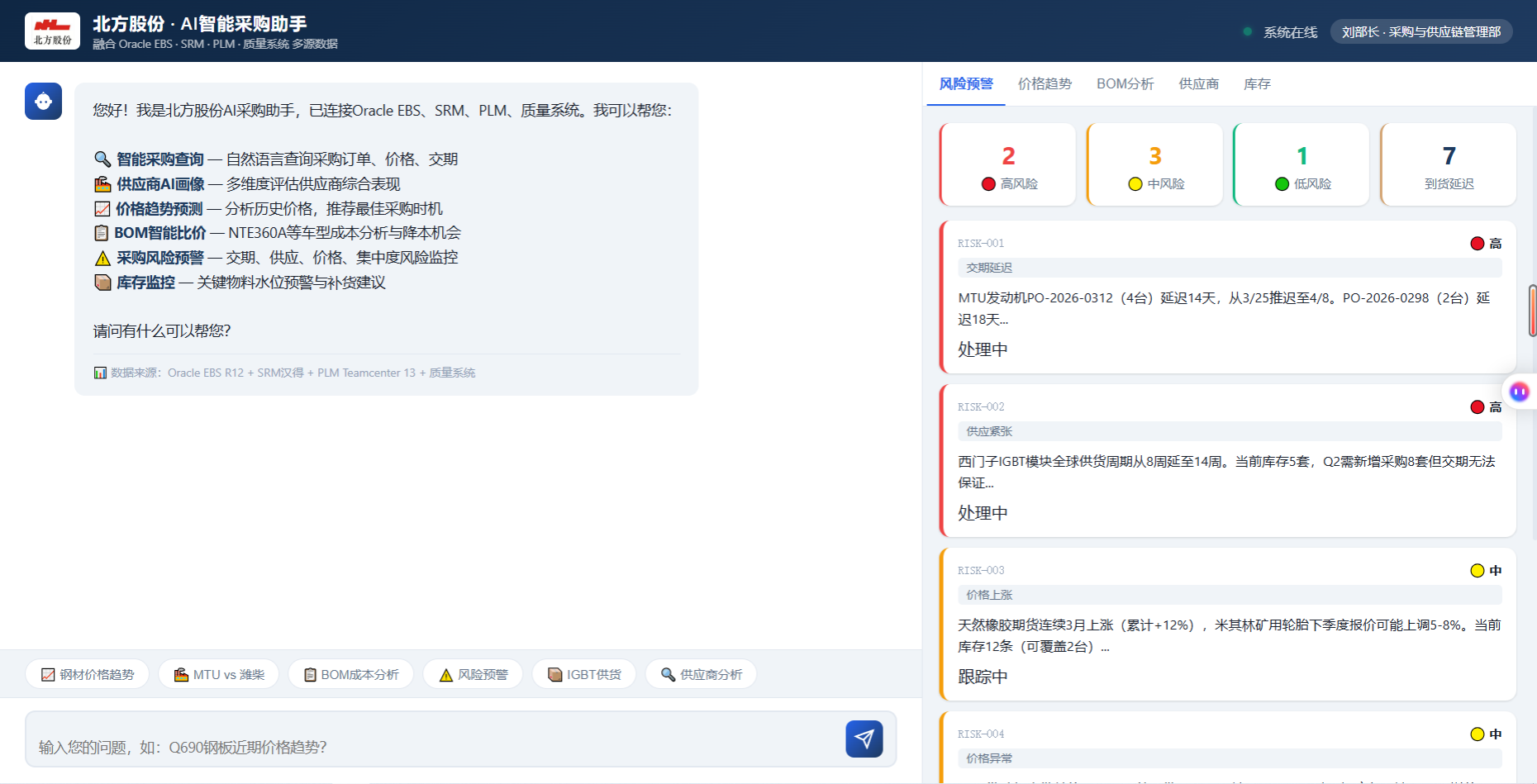Click the BOM智能比价 feature line
The image size is (1537, 784).
click(278, 233)
